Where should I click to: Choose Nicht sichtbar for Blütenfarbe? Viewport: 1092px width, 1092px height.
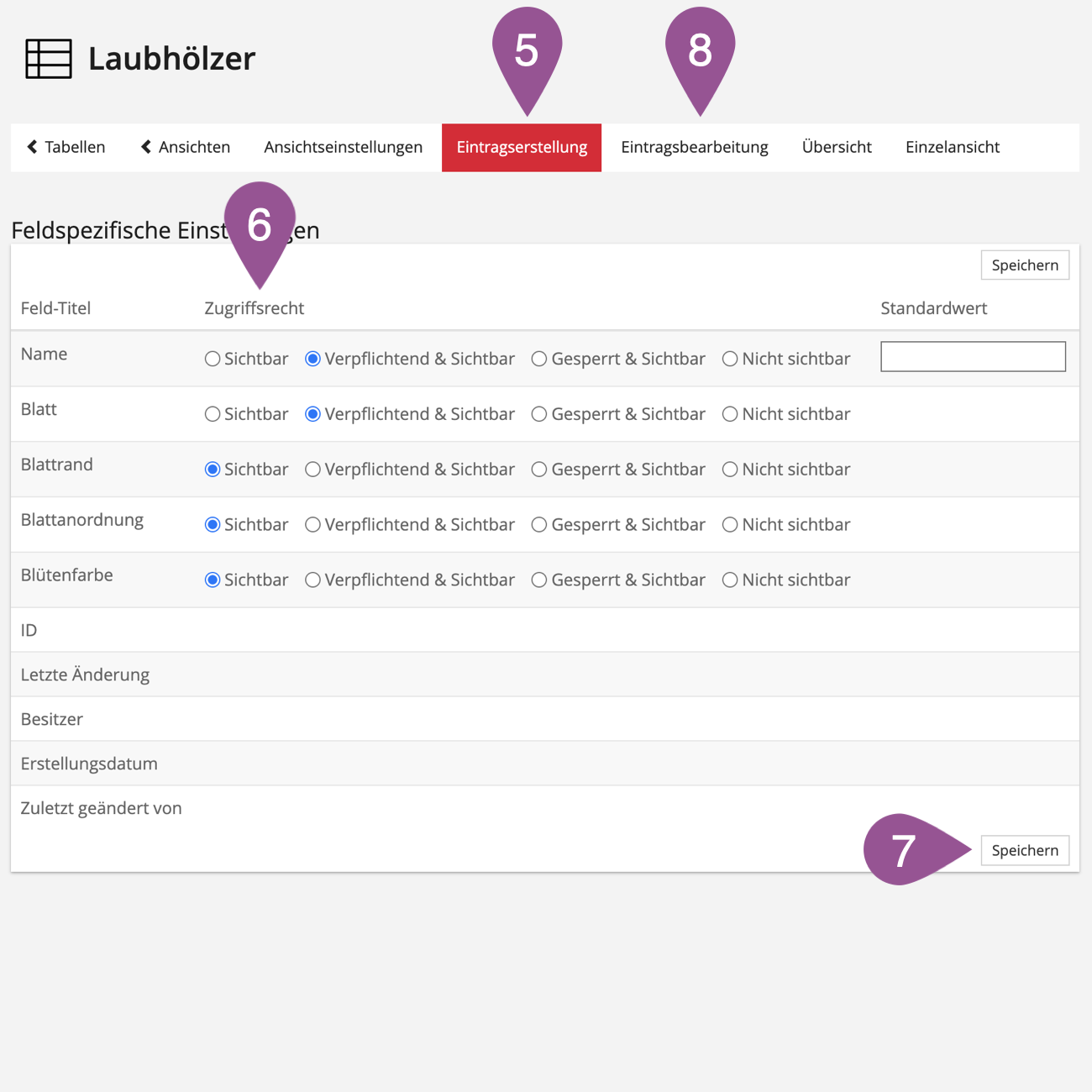(x=730, y=580)
